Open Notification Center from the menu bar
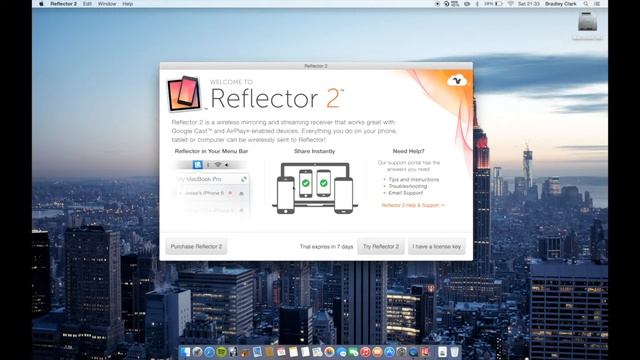This screenshot has height=360, width=640. [598, 4]
